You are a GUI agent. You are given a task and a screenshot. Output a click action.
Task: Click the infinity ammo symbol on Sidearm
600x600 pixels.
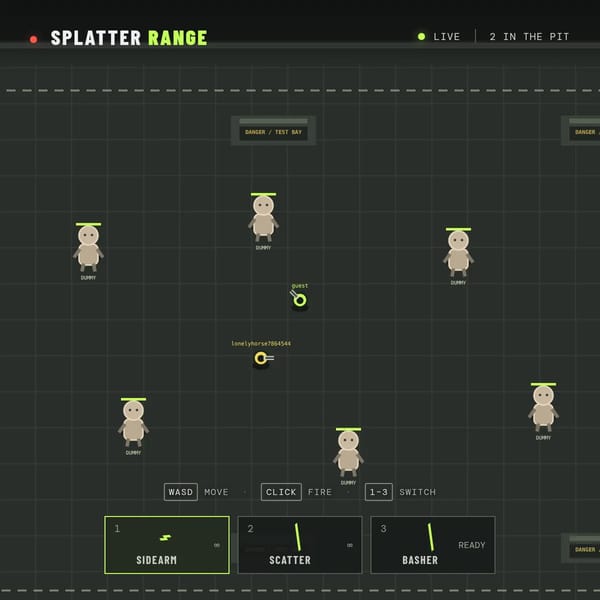(x=217, y=545)
